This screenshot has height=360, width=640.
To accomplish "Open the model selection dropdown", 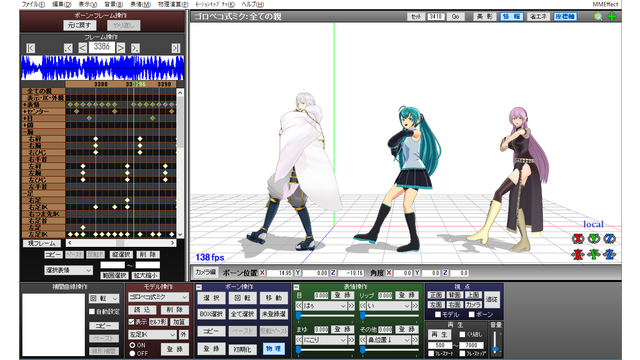I will (x=158, y=297).
